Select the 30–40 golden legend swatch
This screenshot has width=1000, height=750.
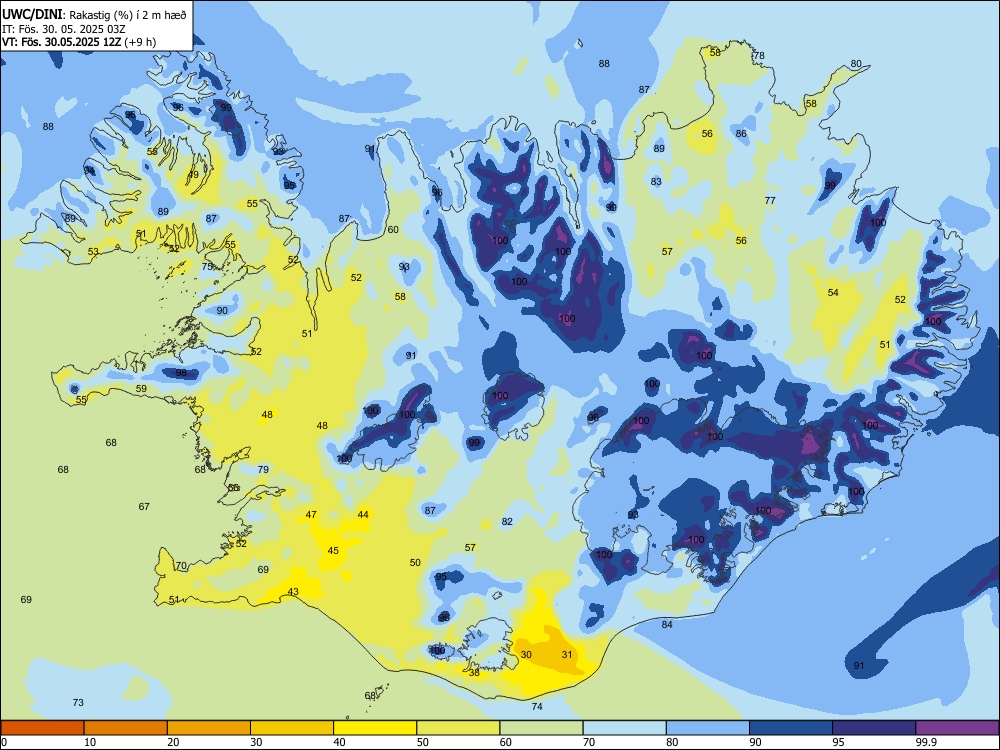coord(292,728)
